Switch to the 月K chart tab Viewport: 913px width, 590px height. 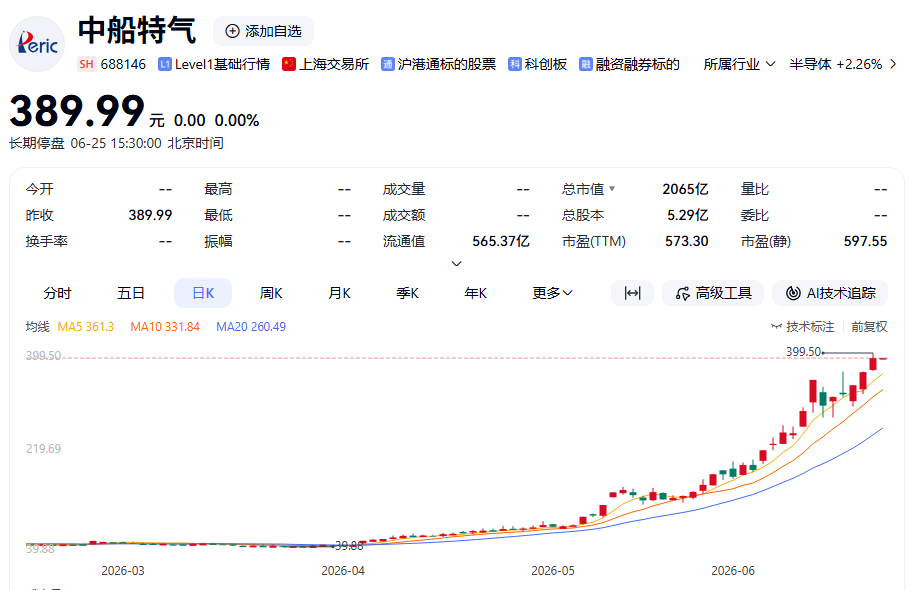click(x=339, y=293)
